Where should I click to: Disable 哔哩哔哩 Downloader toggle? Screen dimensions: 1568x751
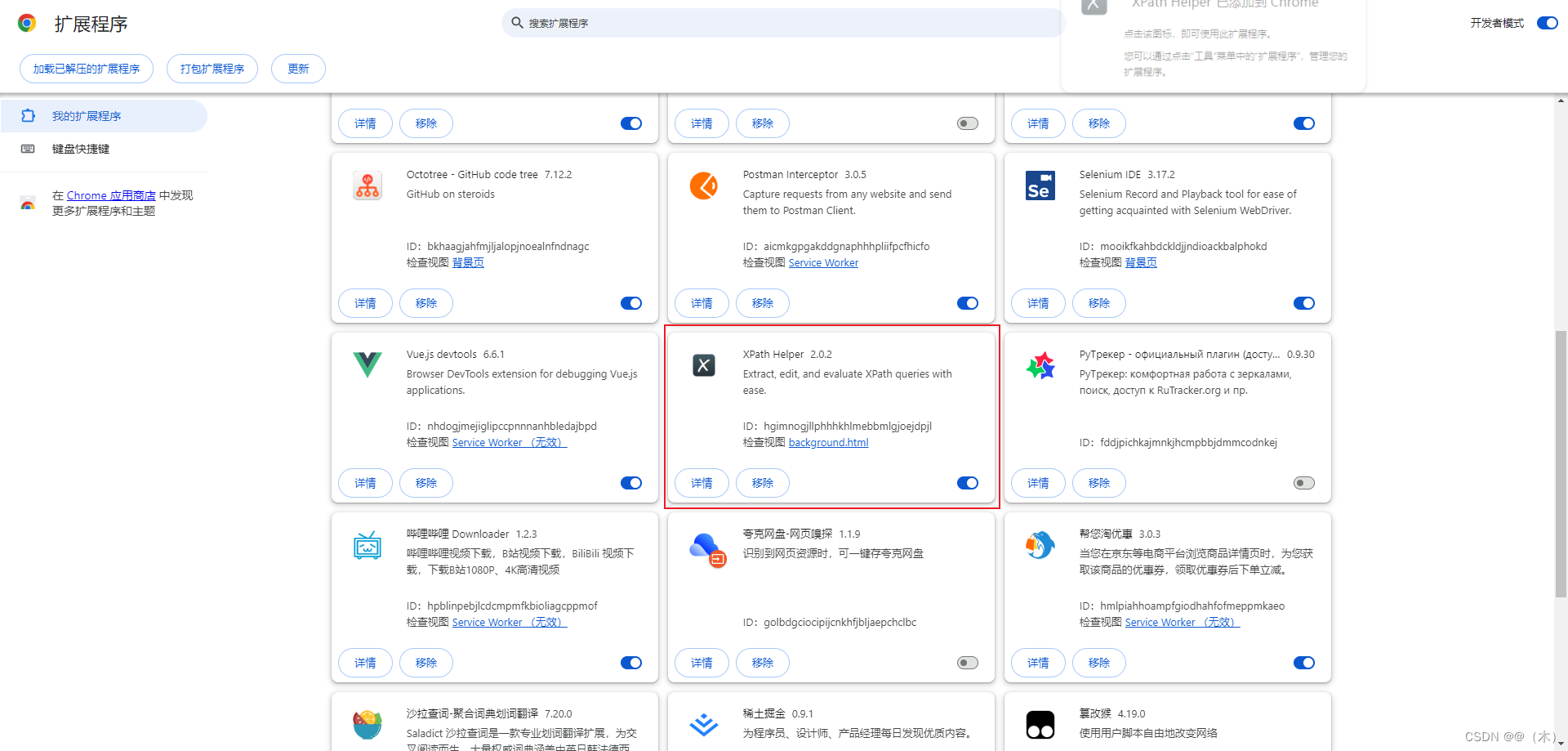pyautogui.click(x=631, y=663)
